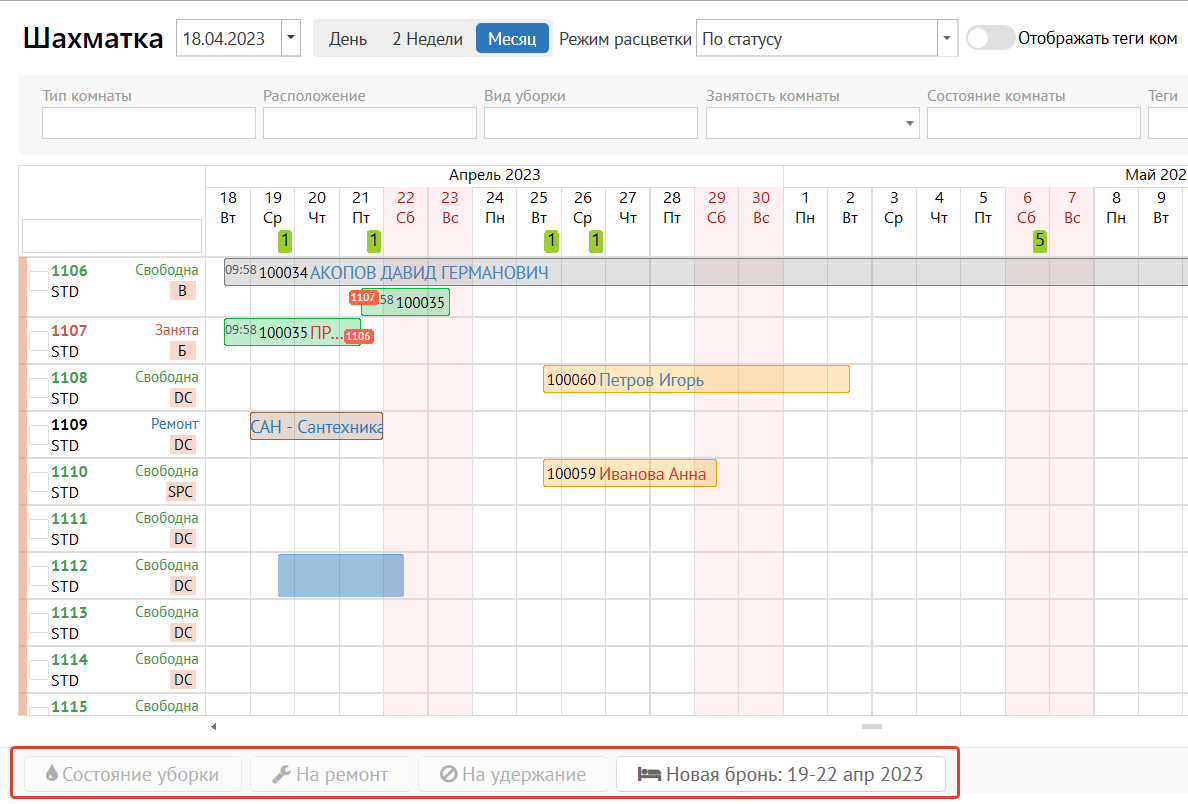This screenshot has height=804, width=1188.
Task: Open the САН - Сантехника repair block
Action: (x=317, y=426)
